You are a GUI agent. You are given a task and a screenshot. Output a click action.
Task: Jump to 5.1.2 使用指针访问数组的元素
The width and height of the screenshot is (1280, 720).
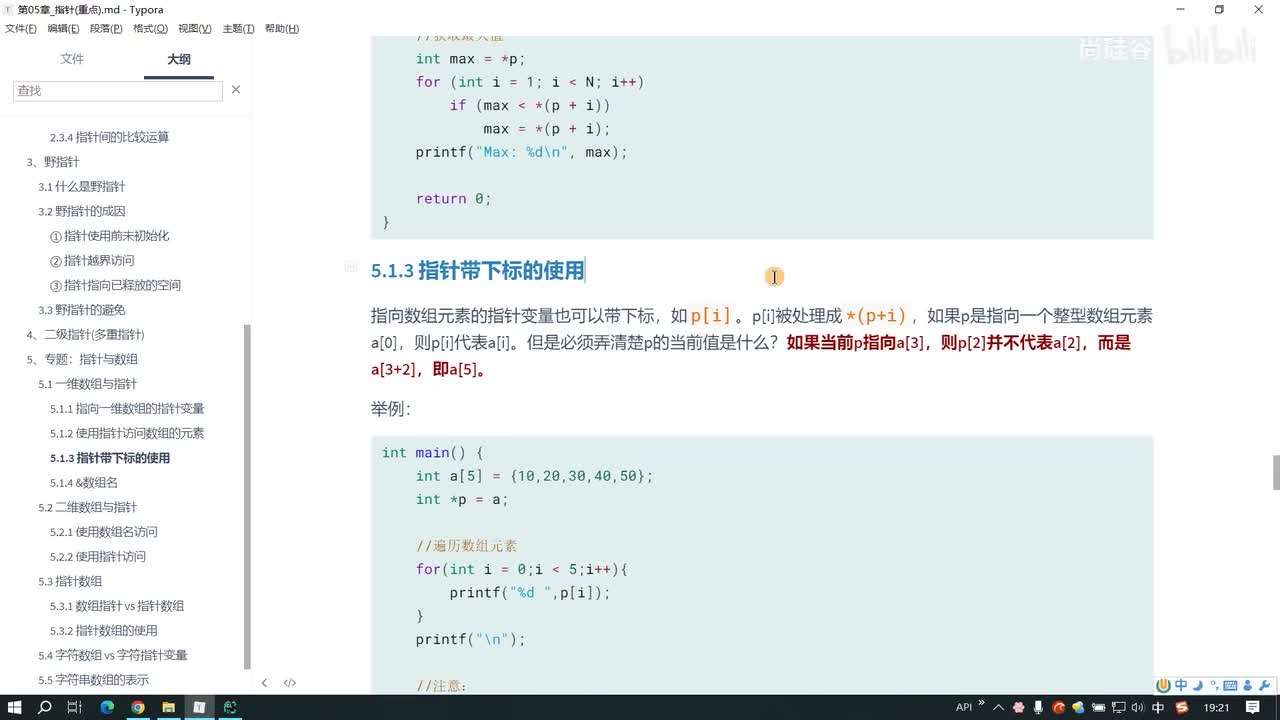(127, 433)
